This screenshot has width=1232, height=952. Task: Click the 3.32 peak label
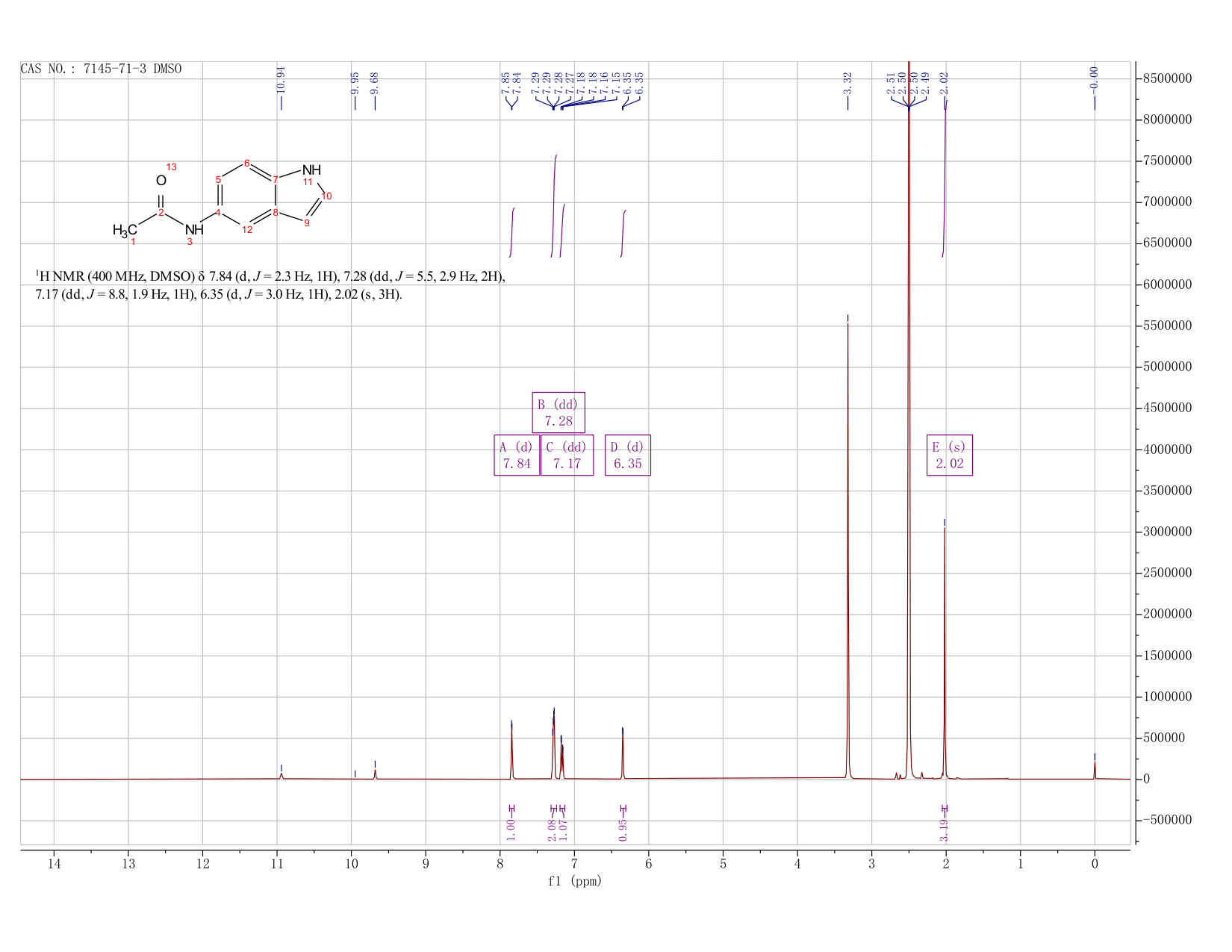[848, 82]
